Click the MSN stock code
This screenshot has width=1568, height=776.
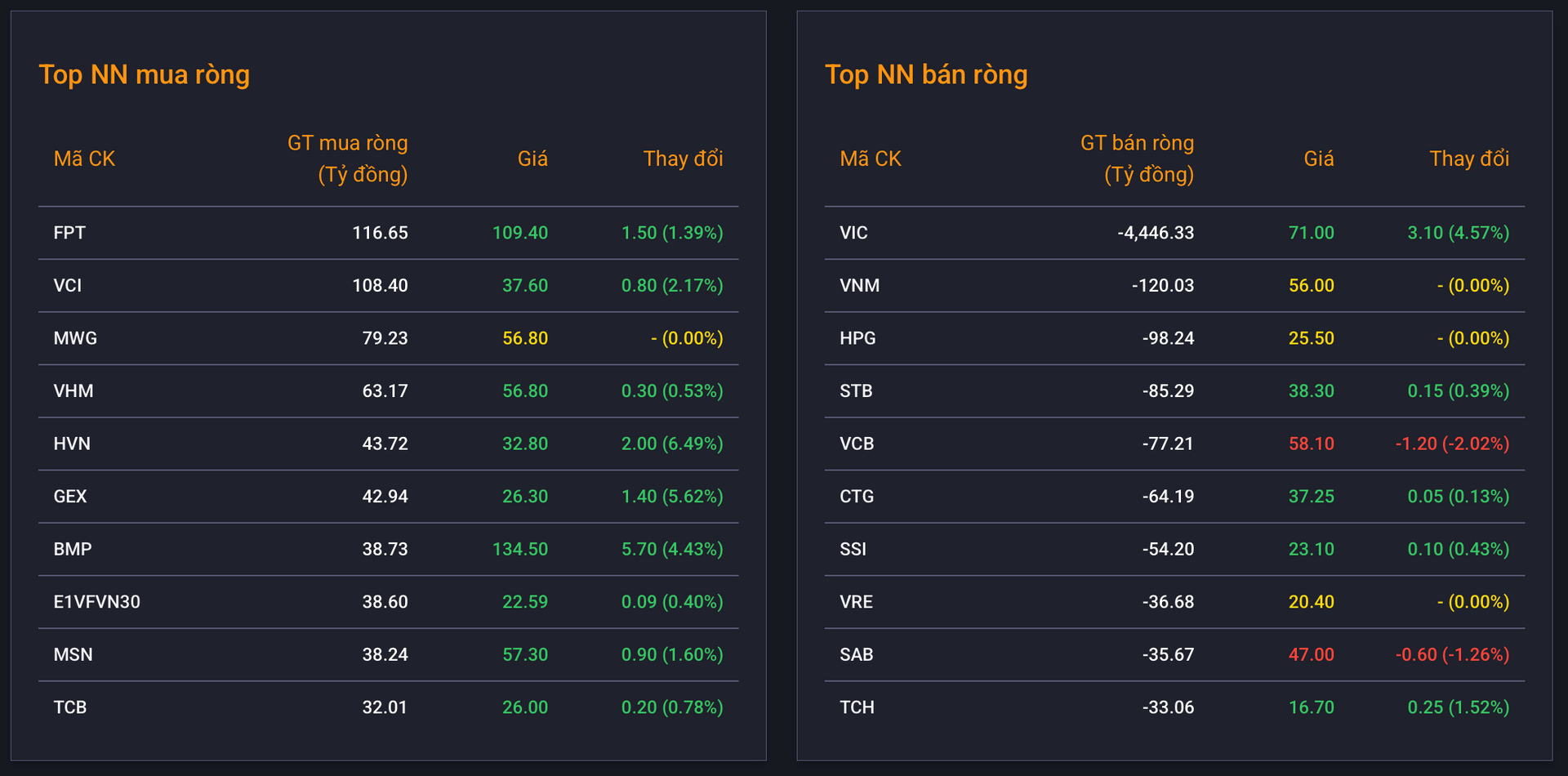tap(73, 654)
